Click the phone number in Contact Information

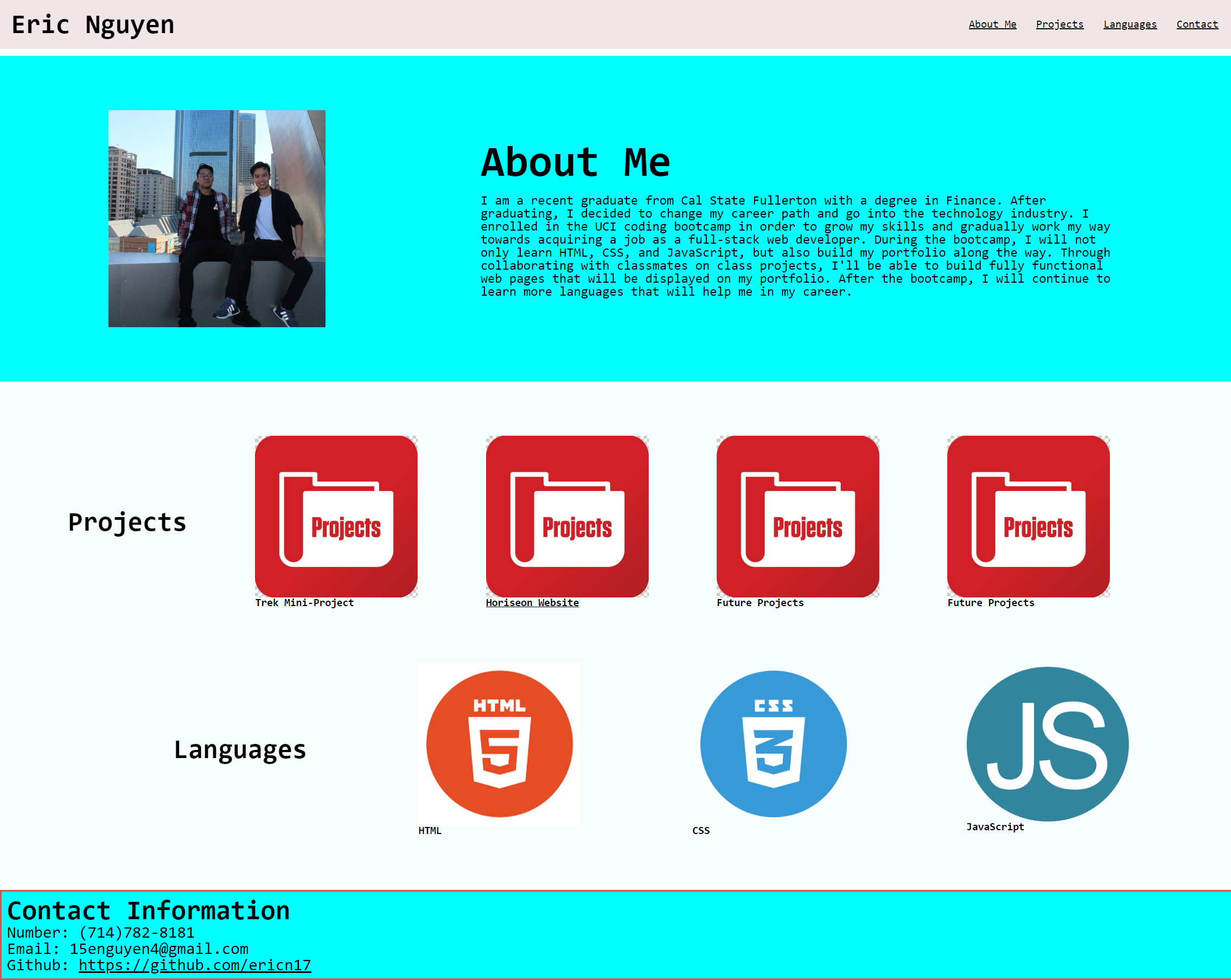[x=101, y=932]
